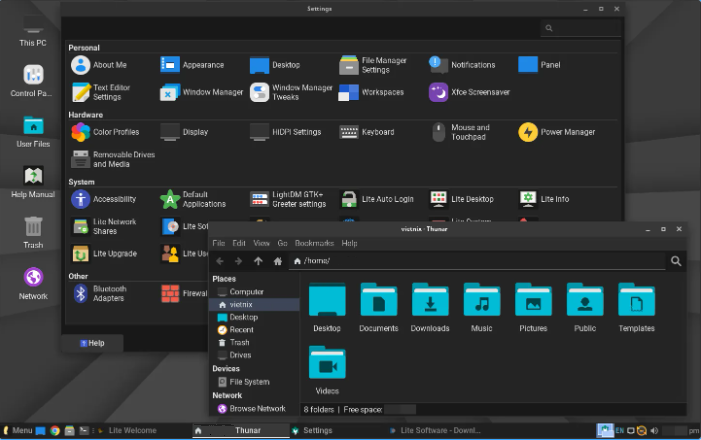Select vietnix in Places sidebar
Screen dimensions: 701x440
point(254,305)
